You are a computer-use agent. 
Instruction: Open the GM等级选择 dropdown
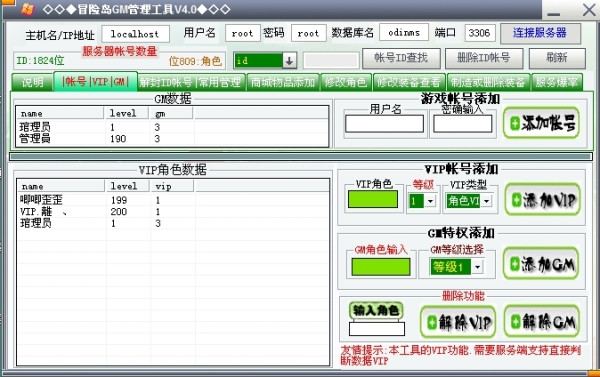tap(477, 267)
